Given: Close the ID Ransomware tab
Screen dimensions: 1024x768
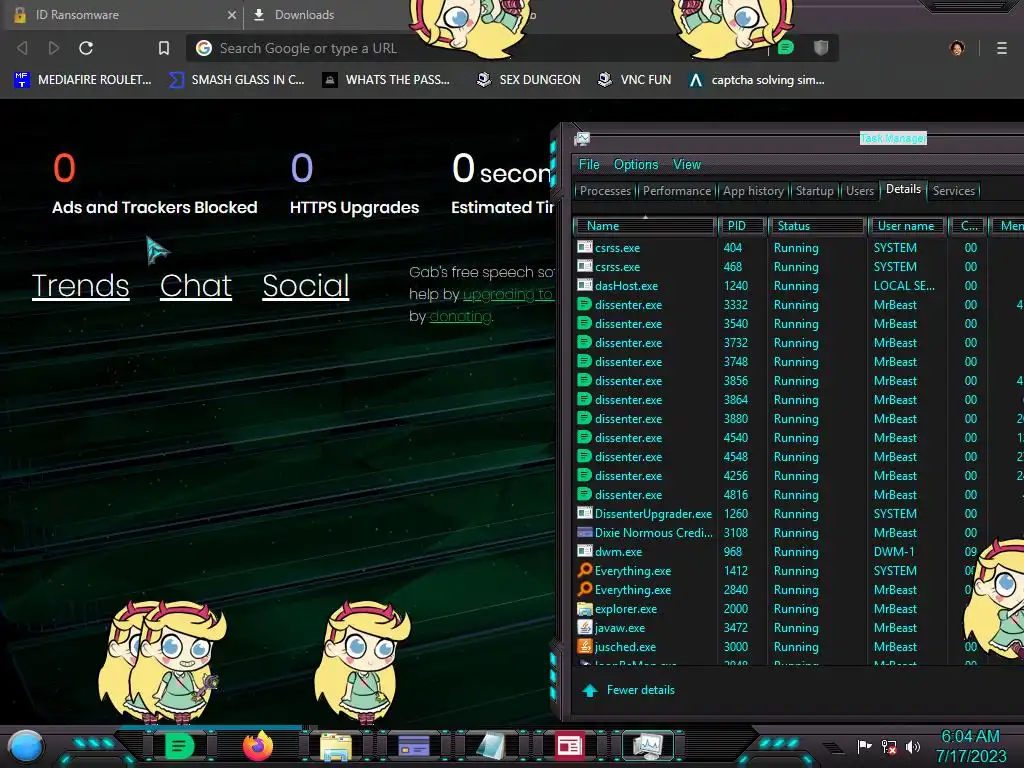Looking at the screenshot, I should pos(231,14).
